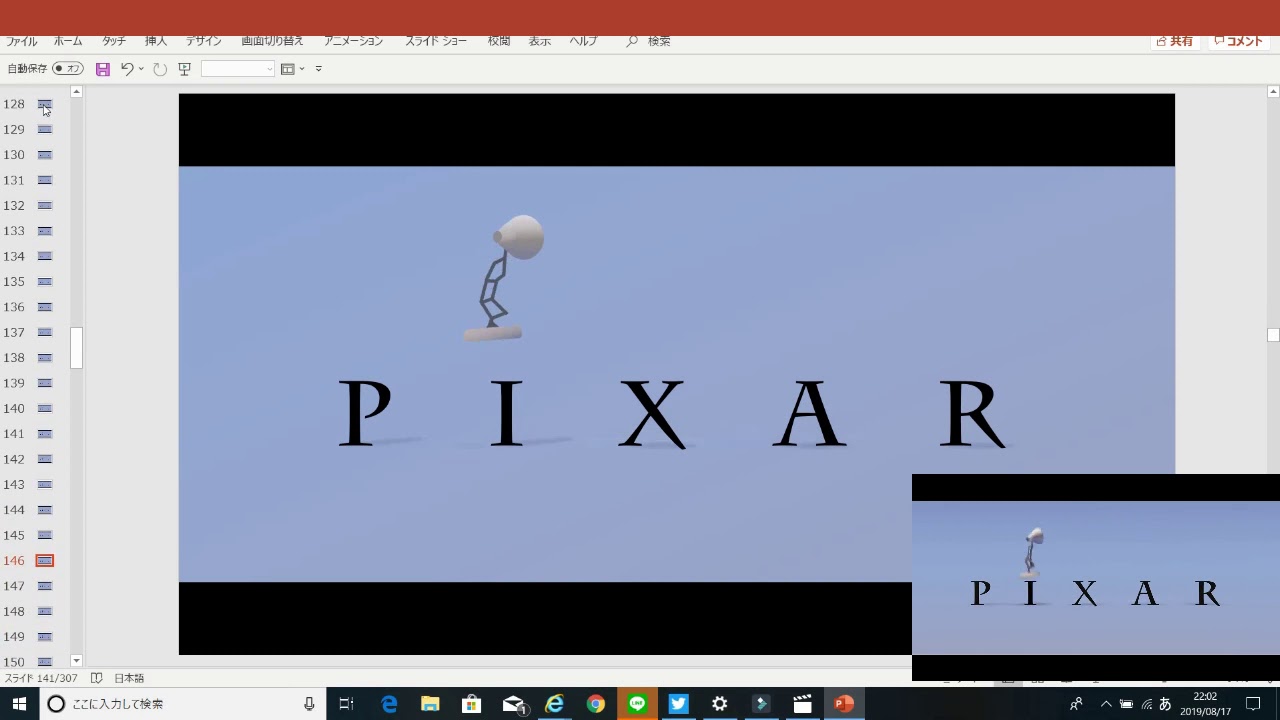1280x720 pixels.
Task: Select slide 148 thumbnail
Action: click(x=45, y=612)
